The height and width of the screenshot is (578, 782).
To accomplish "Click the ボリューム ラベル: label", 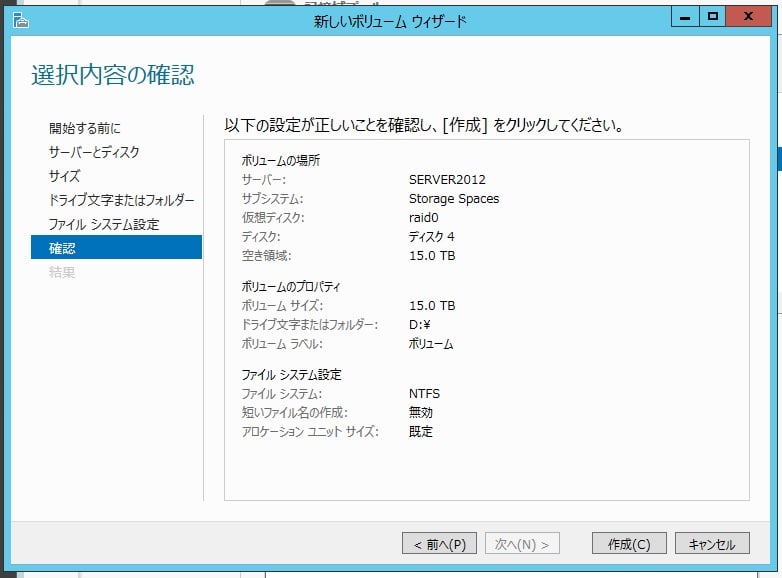I will click(x=282, y=344).
